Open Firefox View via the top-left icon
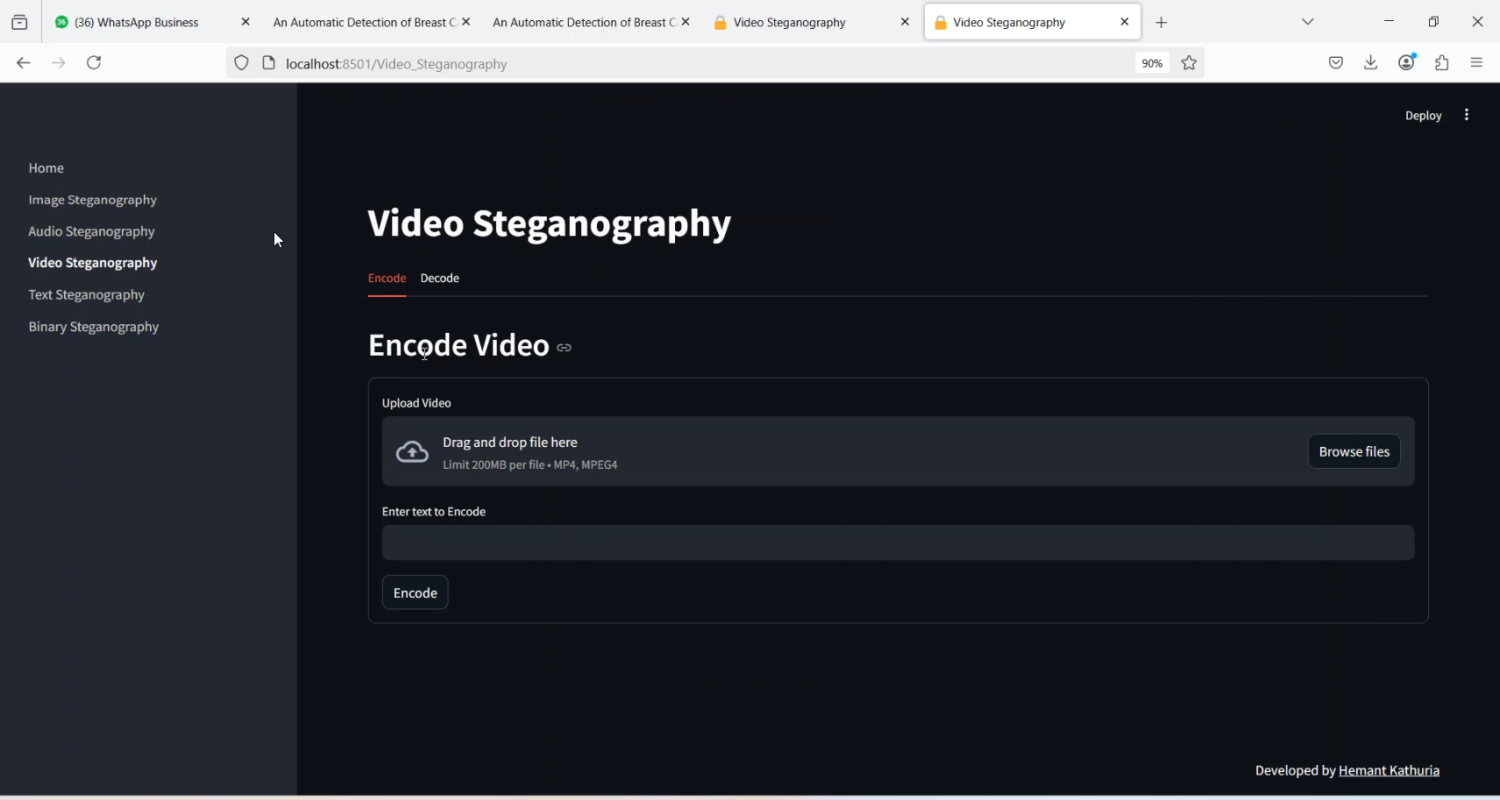 pos(19,21)
